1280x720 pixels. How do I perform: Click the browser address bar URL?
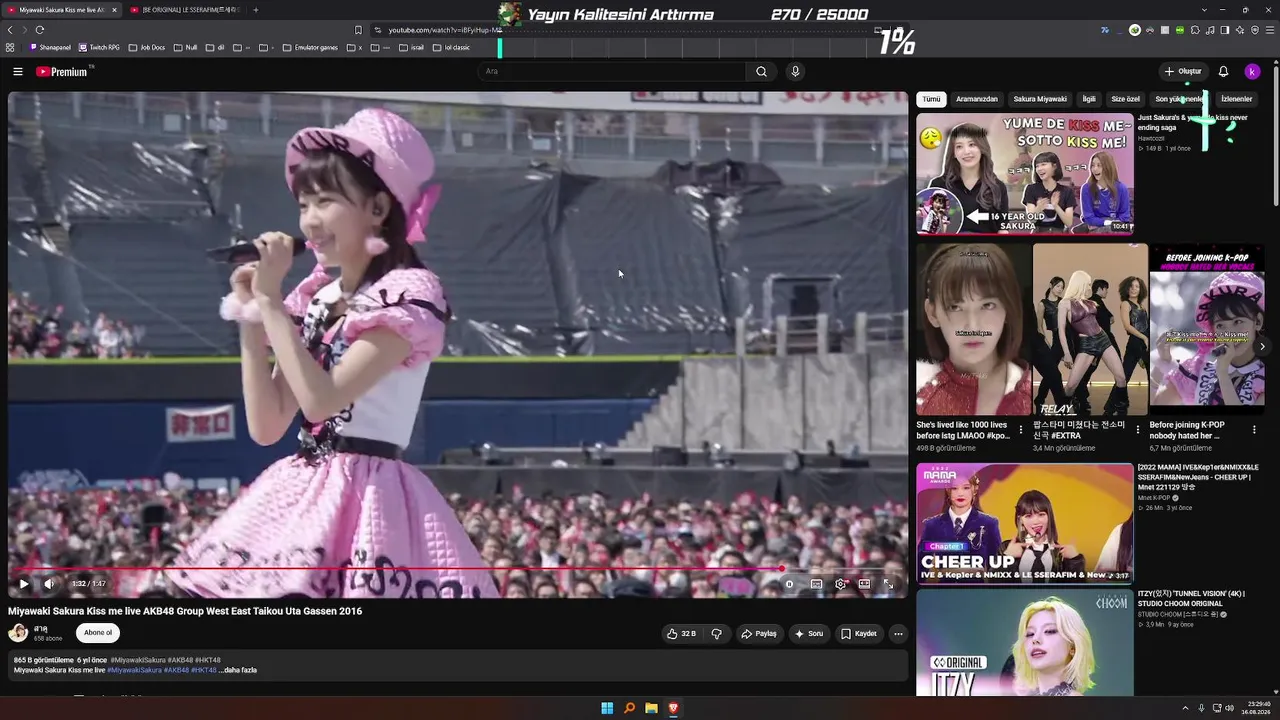pos(445,30)
